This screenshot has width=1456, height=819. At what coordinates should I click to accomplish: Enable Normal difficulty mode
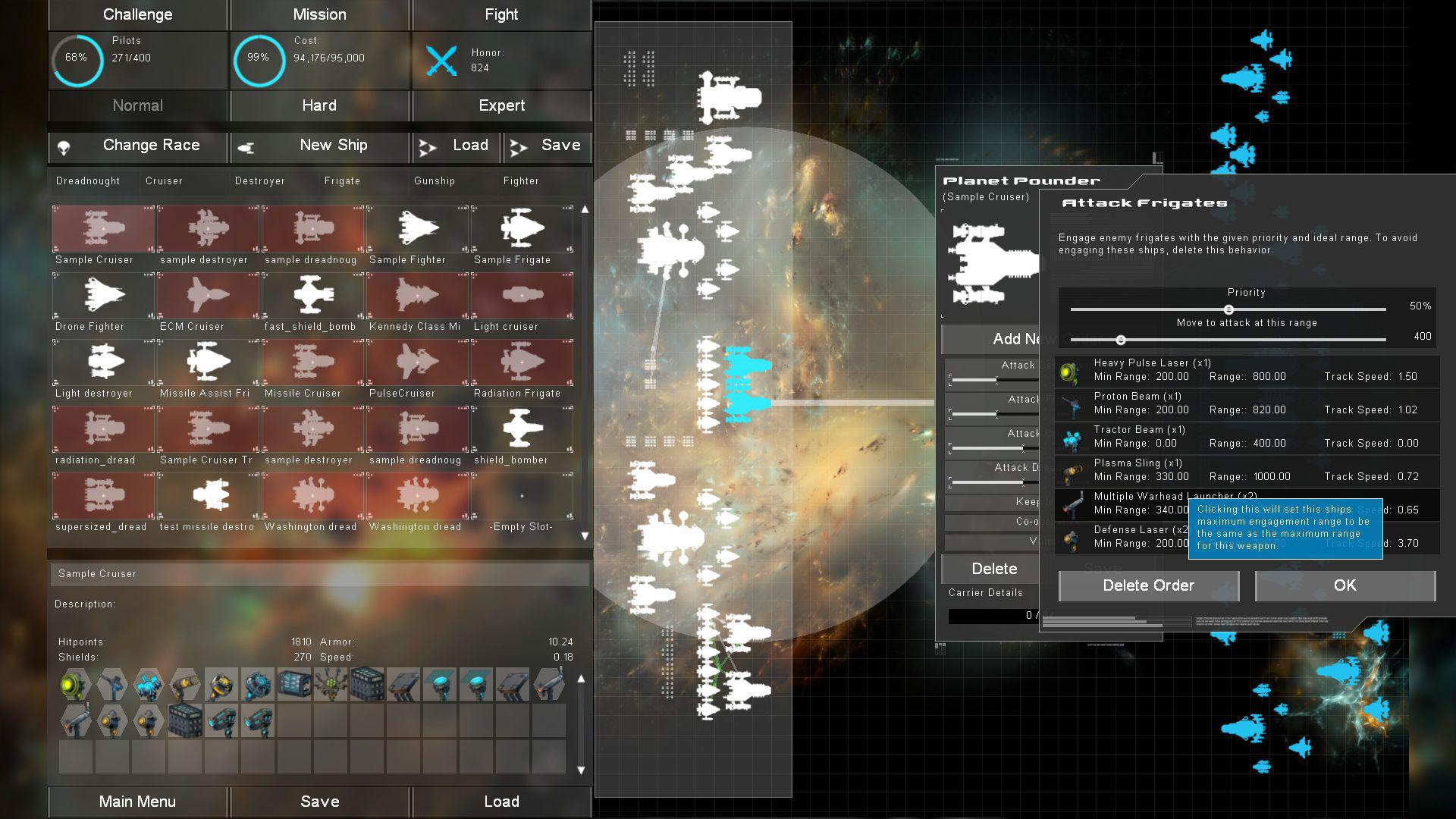click(136, 105)
